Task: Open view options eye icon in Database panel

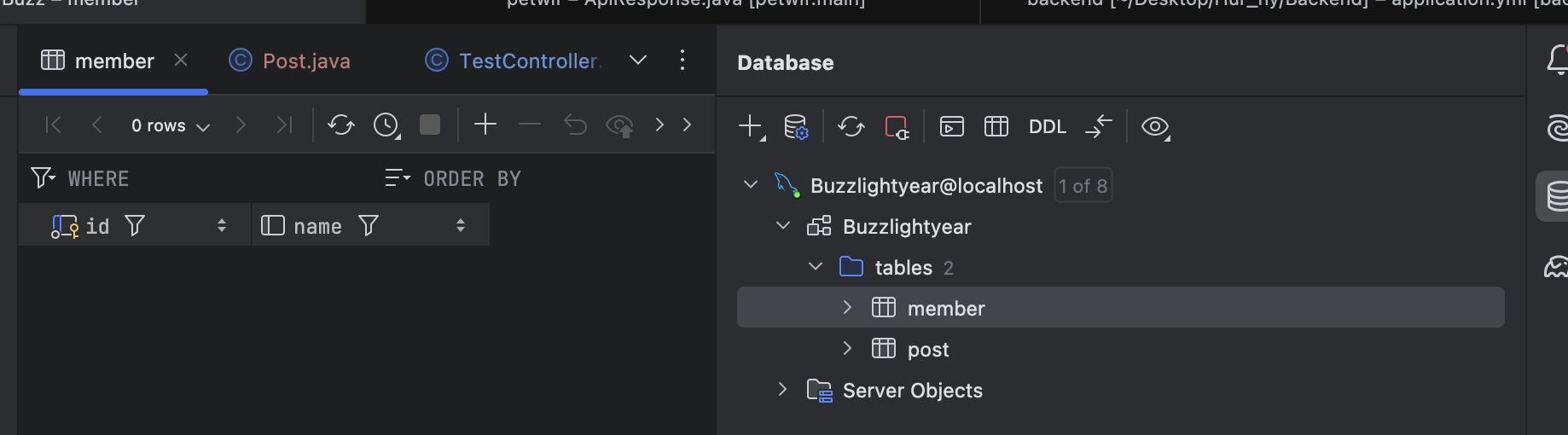Action: pos(1155,127)
